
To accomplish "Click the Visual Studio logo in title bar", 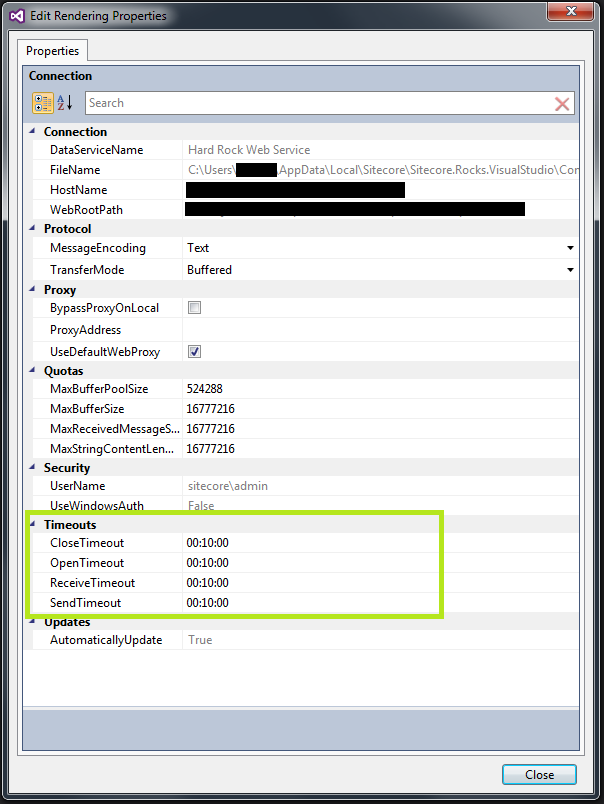I will pos(17,16).
